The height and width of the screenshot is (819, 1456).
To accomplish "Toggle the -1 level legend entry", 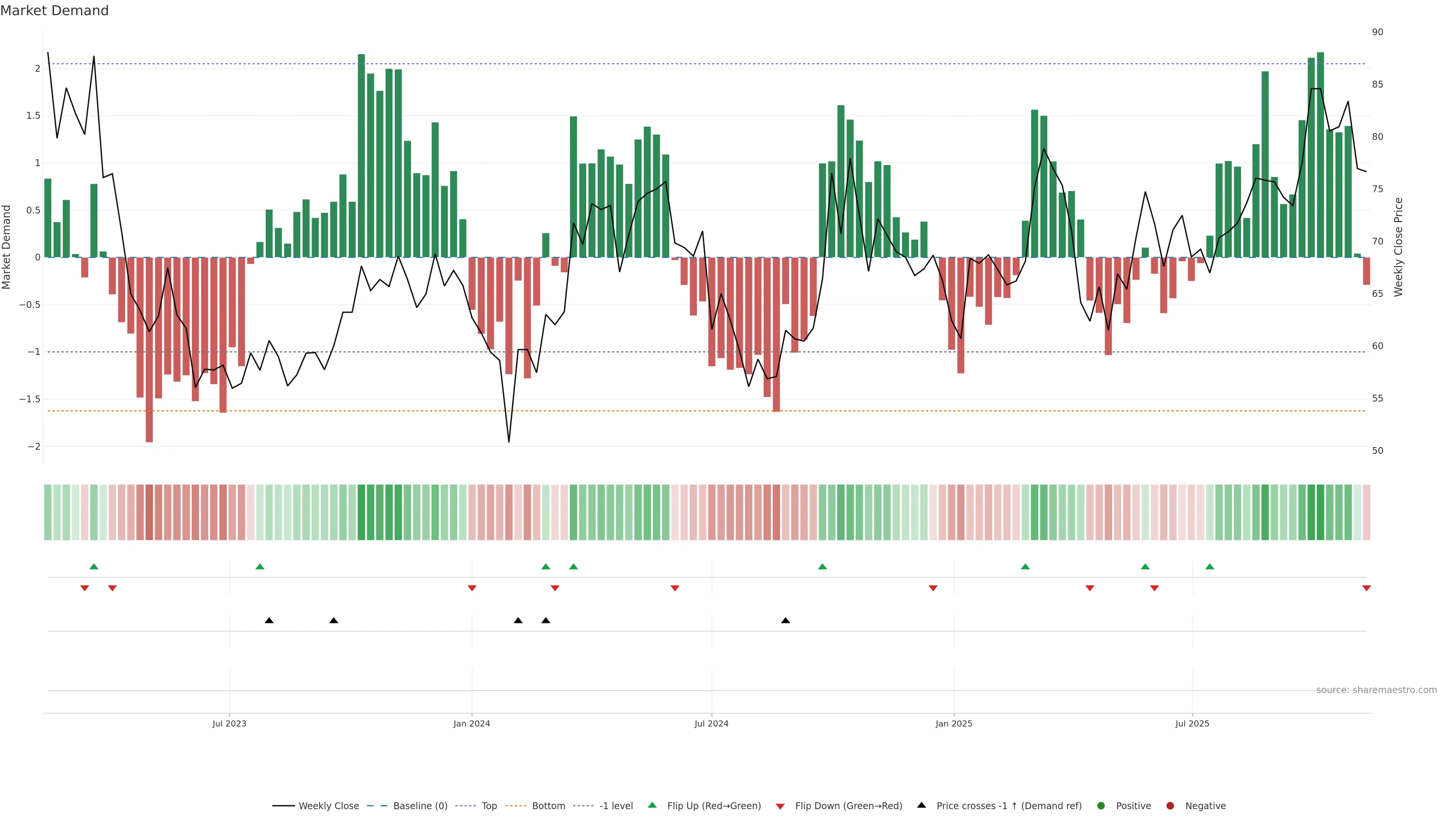I will point(615,806).
